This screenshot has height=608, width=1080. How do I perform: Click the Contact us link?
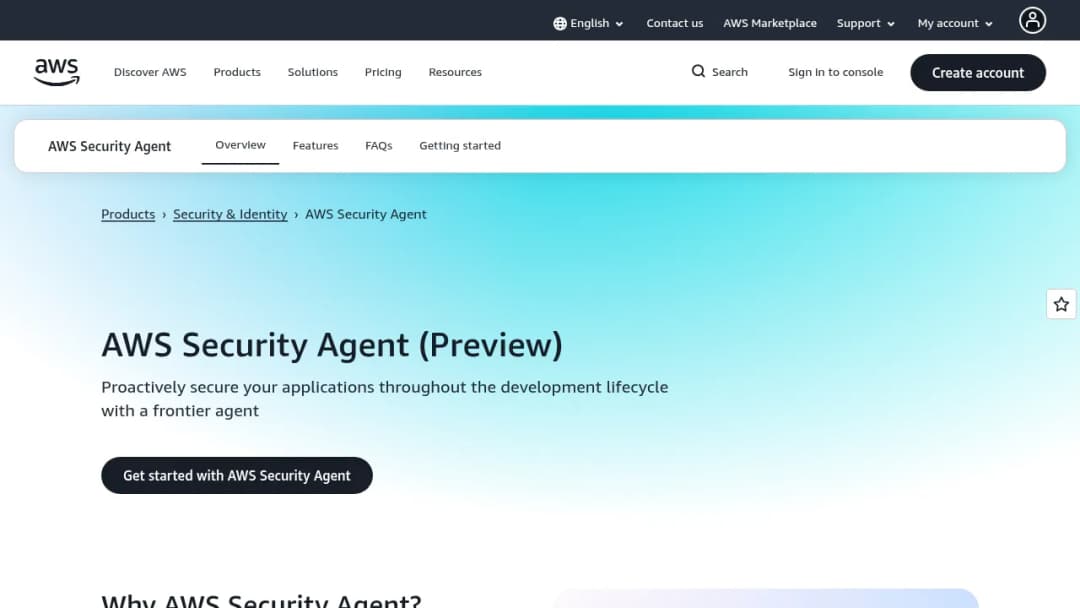674,23
